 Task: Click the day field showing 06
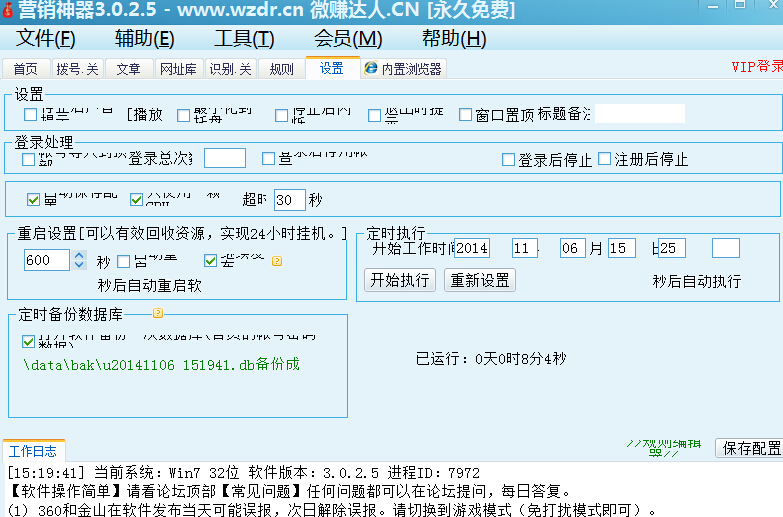coord(572,248)
